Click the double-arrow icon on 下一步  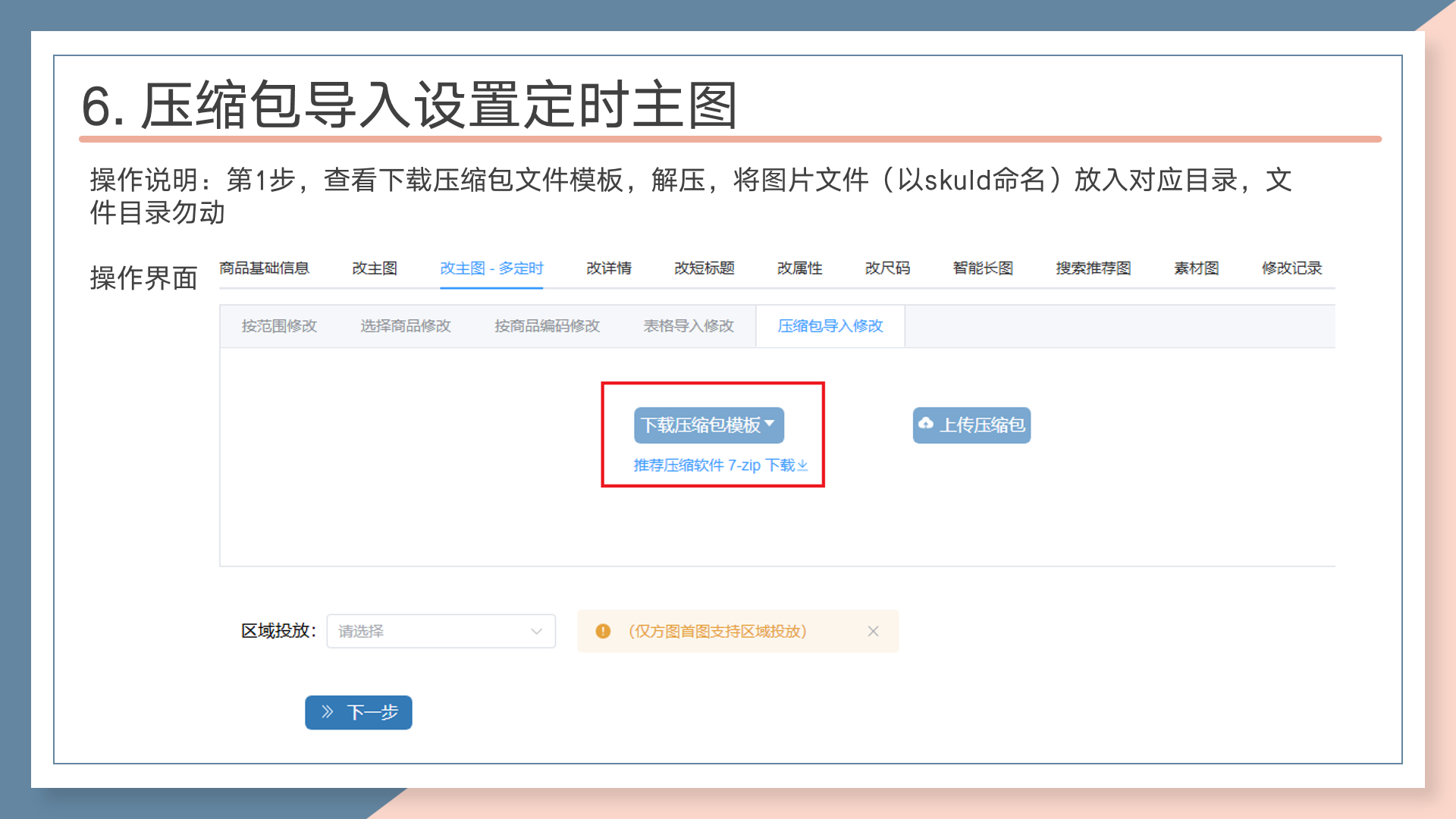[328, 712]
